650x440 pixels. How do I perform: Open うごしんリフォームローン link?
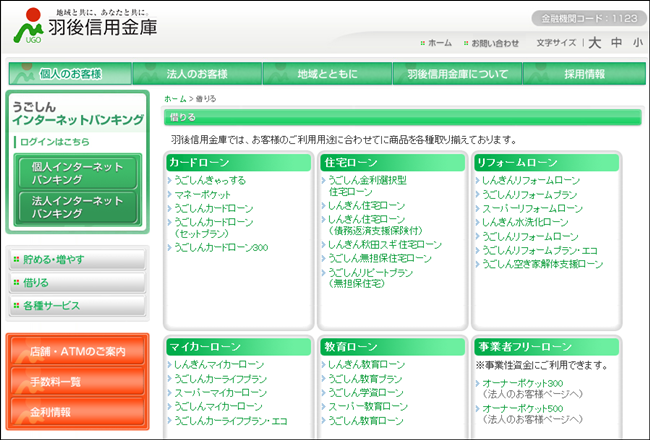(530, 236)
